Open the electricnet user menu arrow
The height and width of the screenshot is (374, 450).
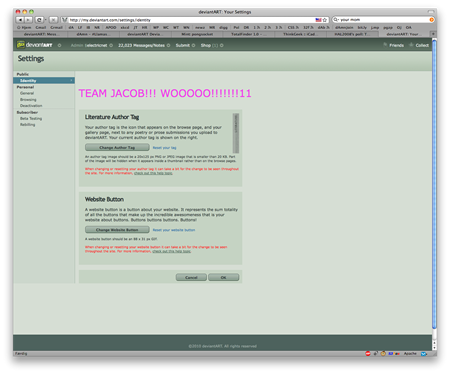click(x=111, y=45)
